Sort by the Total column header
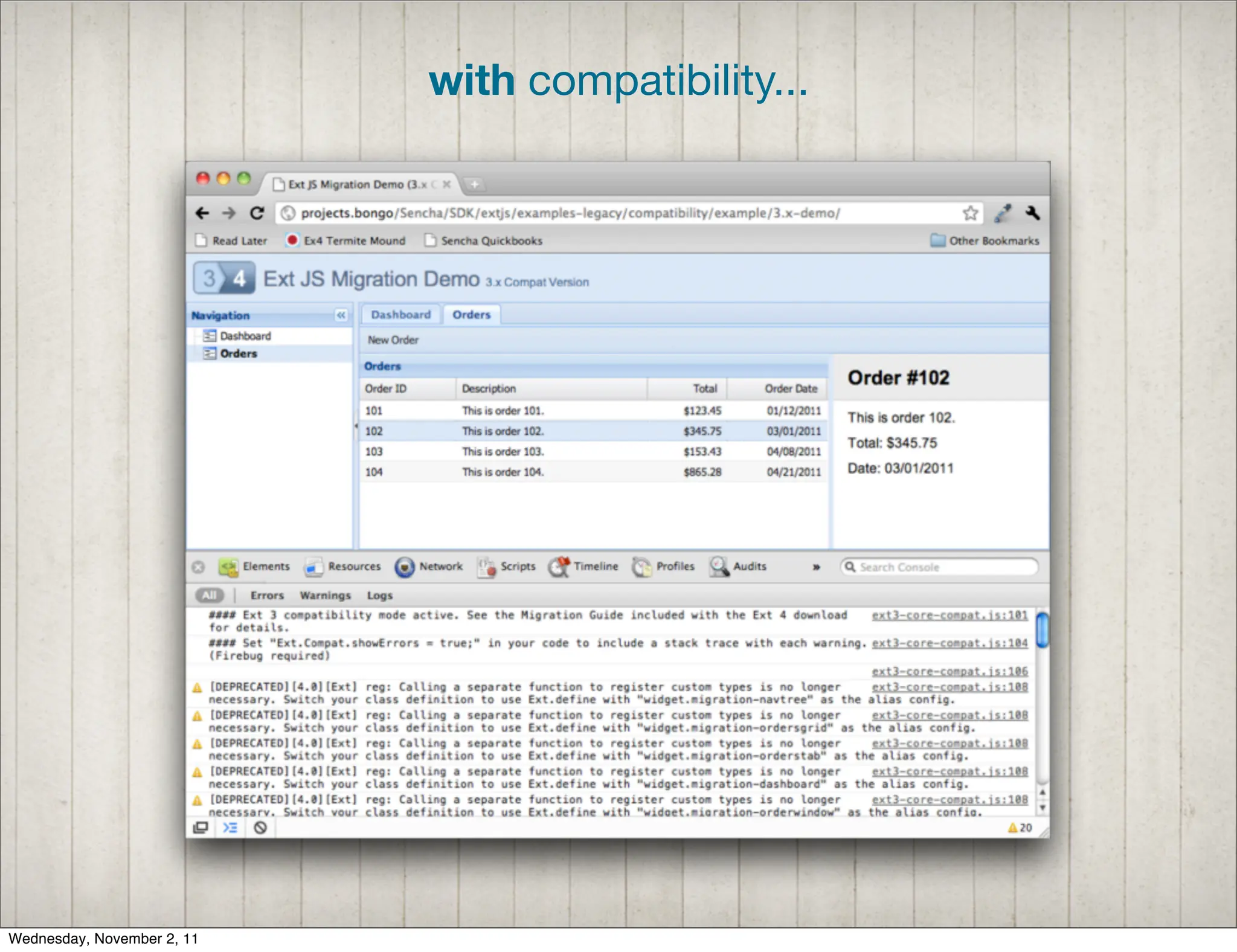Image resolution: width=1237 pixels, height=952 pixels. pos(687,388)
